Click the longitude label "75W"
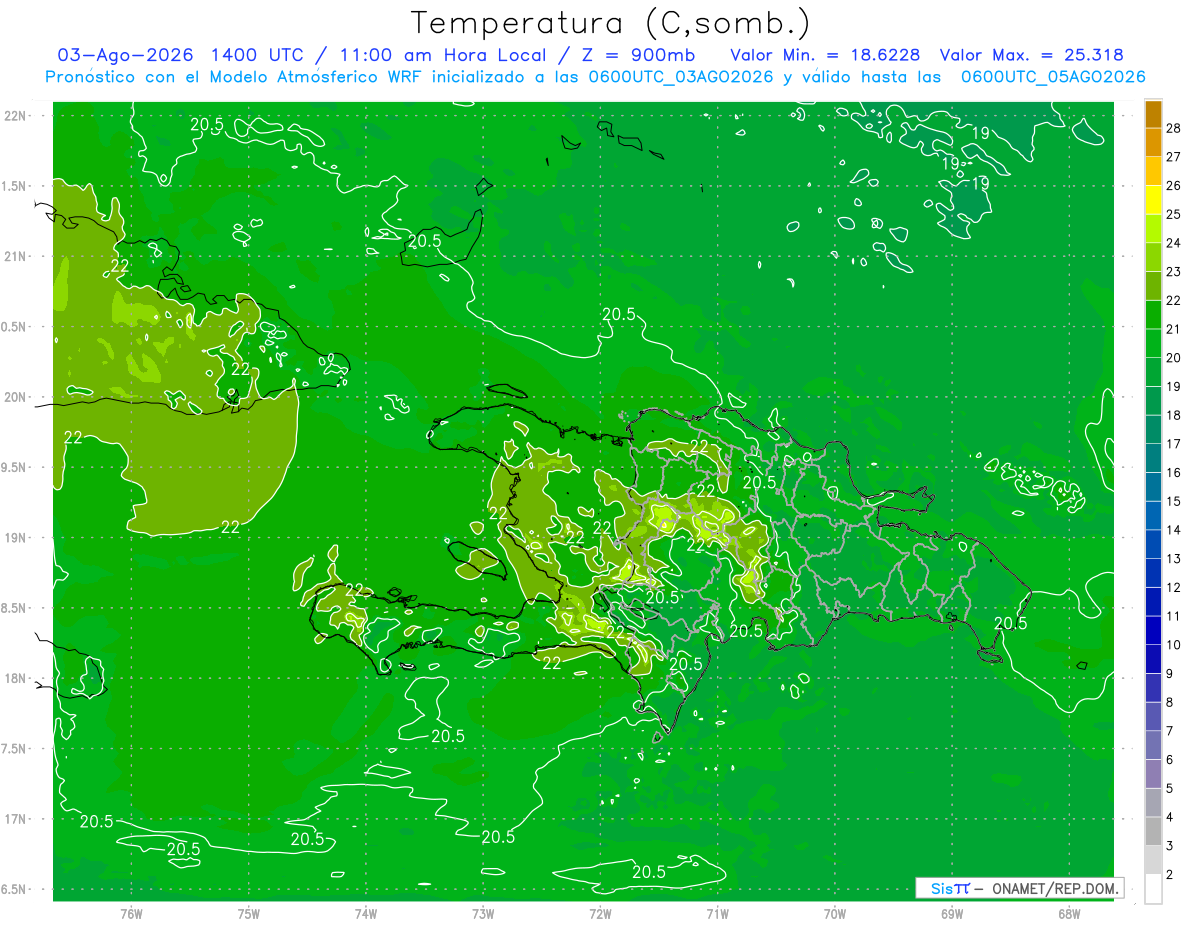 click(x=249, y=914)
